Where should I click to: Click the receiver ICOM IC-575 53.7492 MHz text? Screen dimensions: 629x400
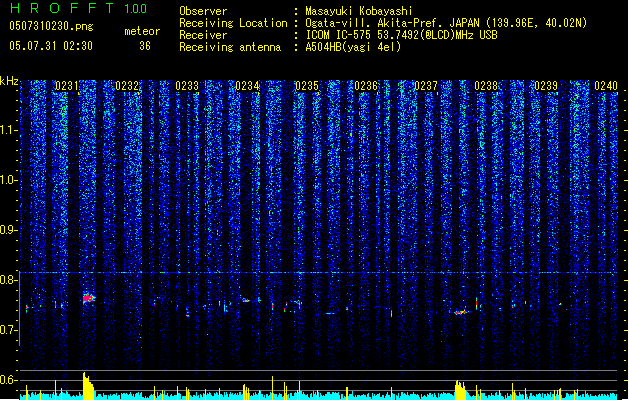[401, 35]
